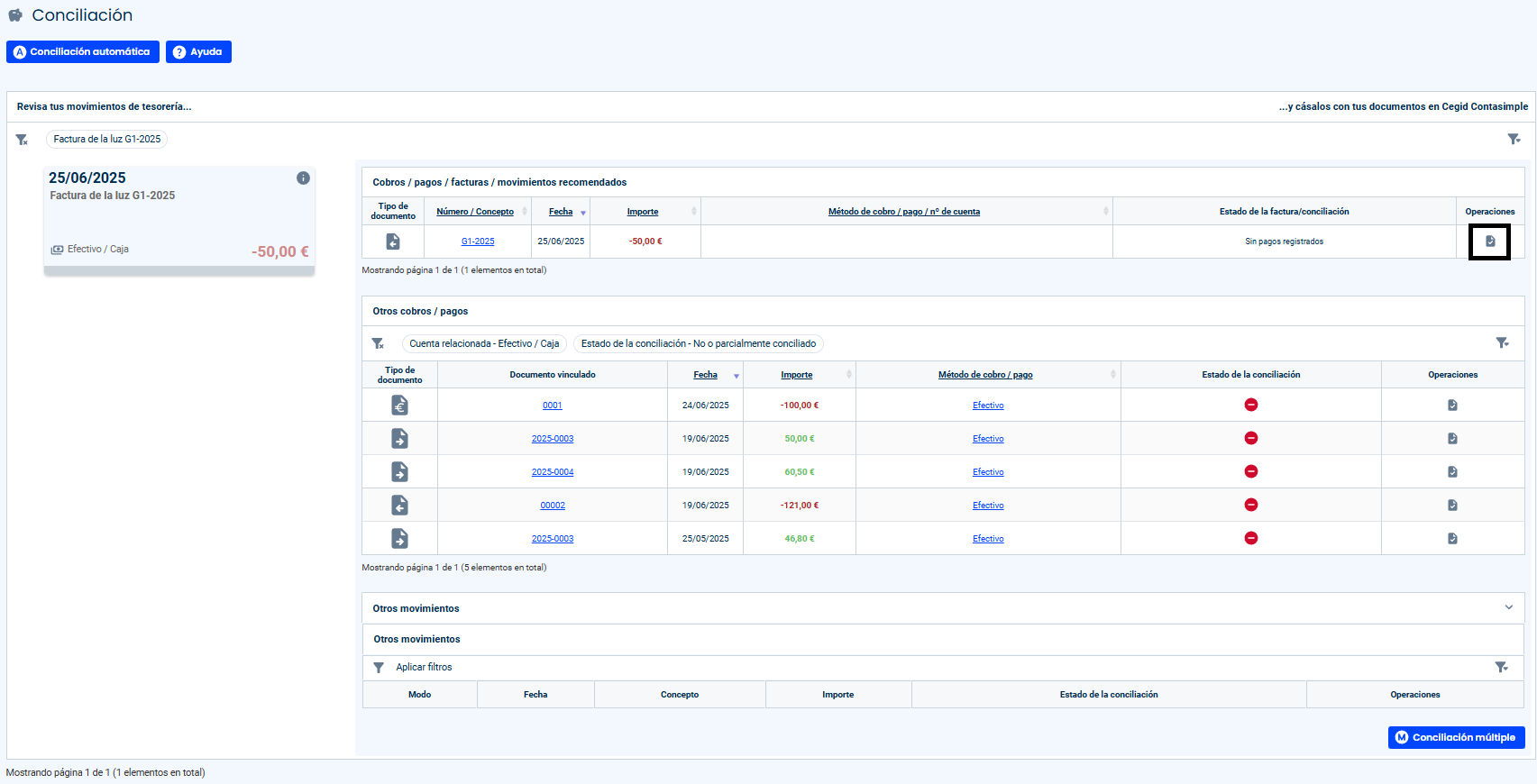
Task: Collapse the Otros movimientos section
Action: click(1509, 607)
